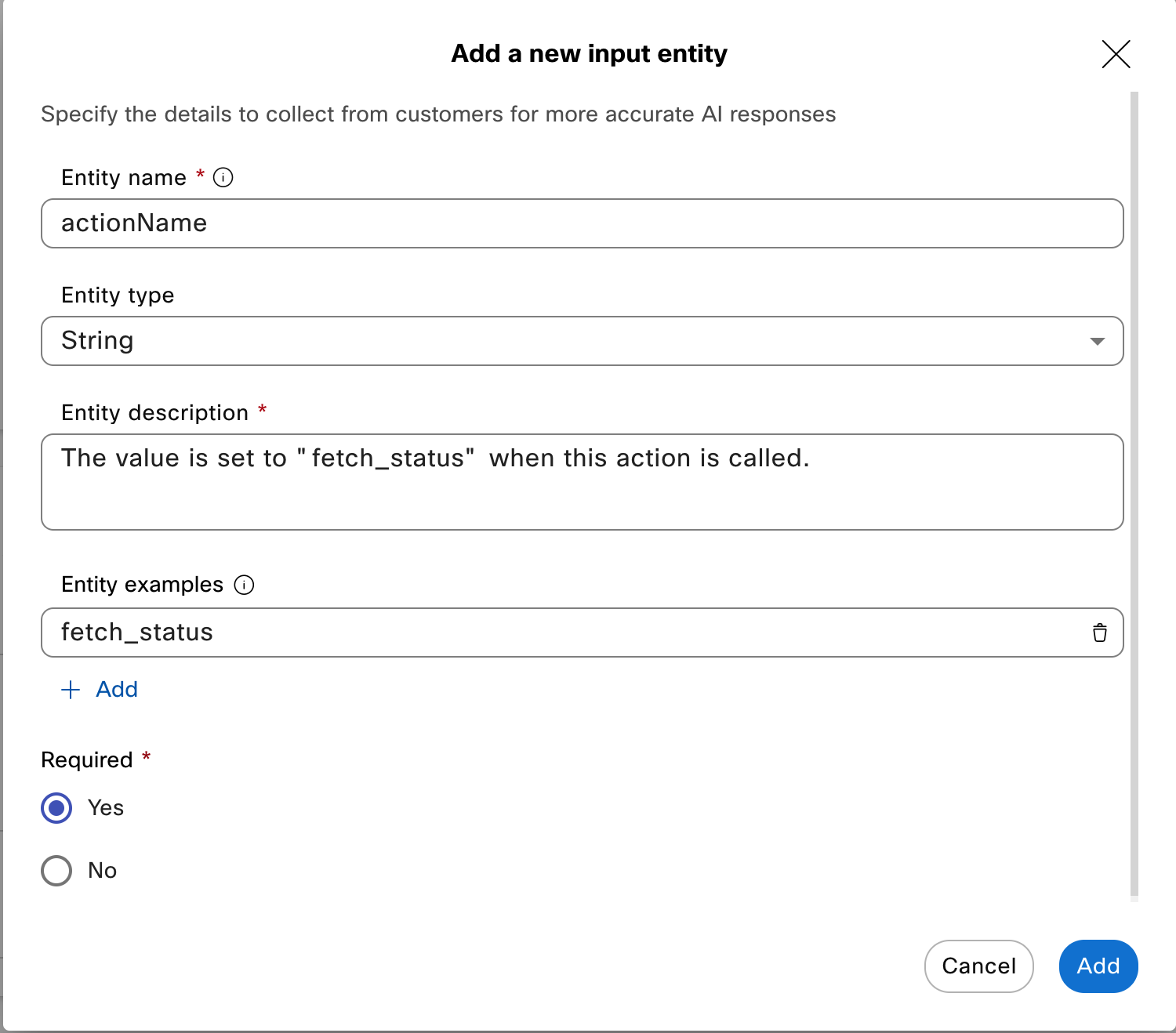Viewport: 1176px width, 1033px height.
Task: Click the plus icon below the examples
Action: coord(71,690)
